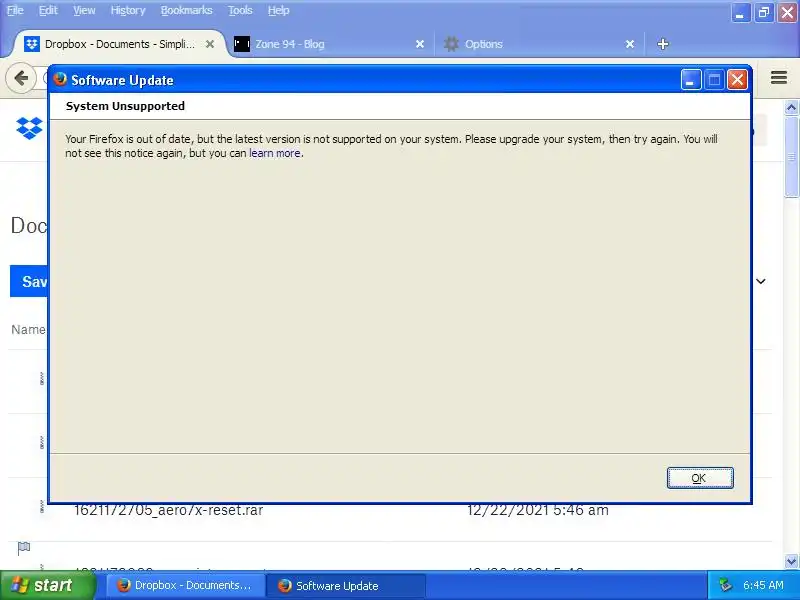Open file x-reset.rar row
Viewport: 800px width, 600px height.
point(390,510)
